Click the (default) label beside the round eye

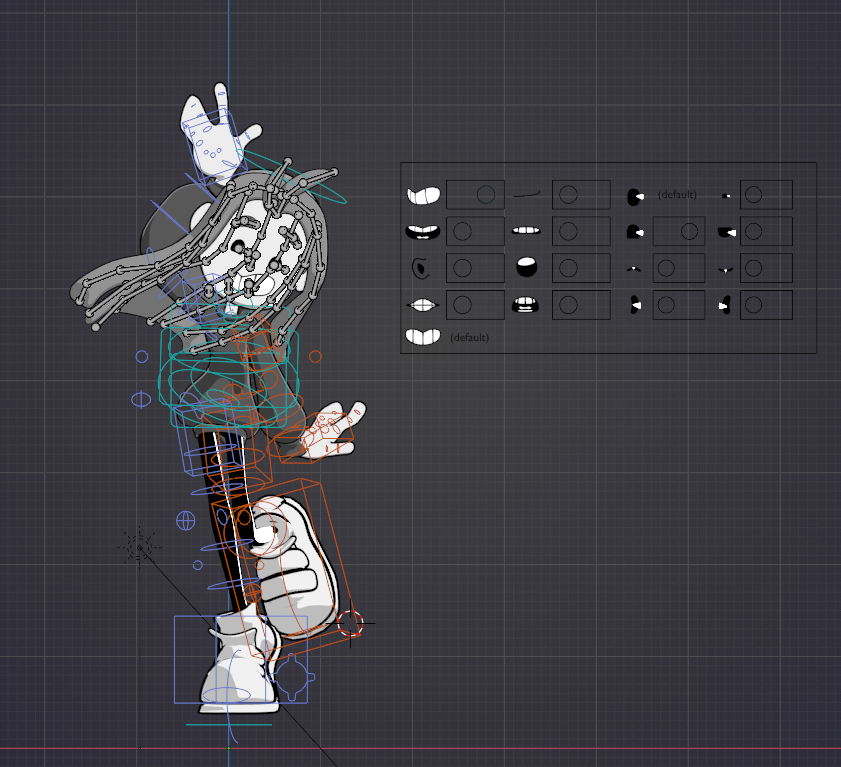click(x=677, y=195)
